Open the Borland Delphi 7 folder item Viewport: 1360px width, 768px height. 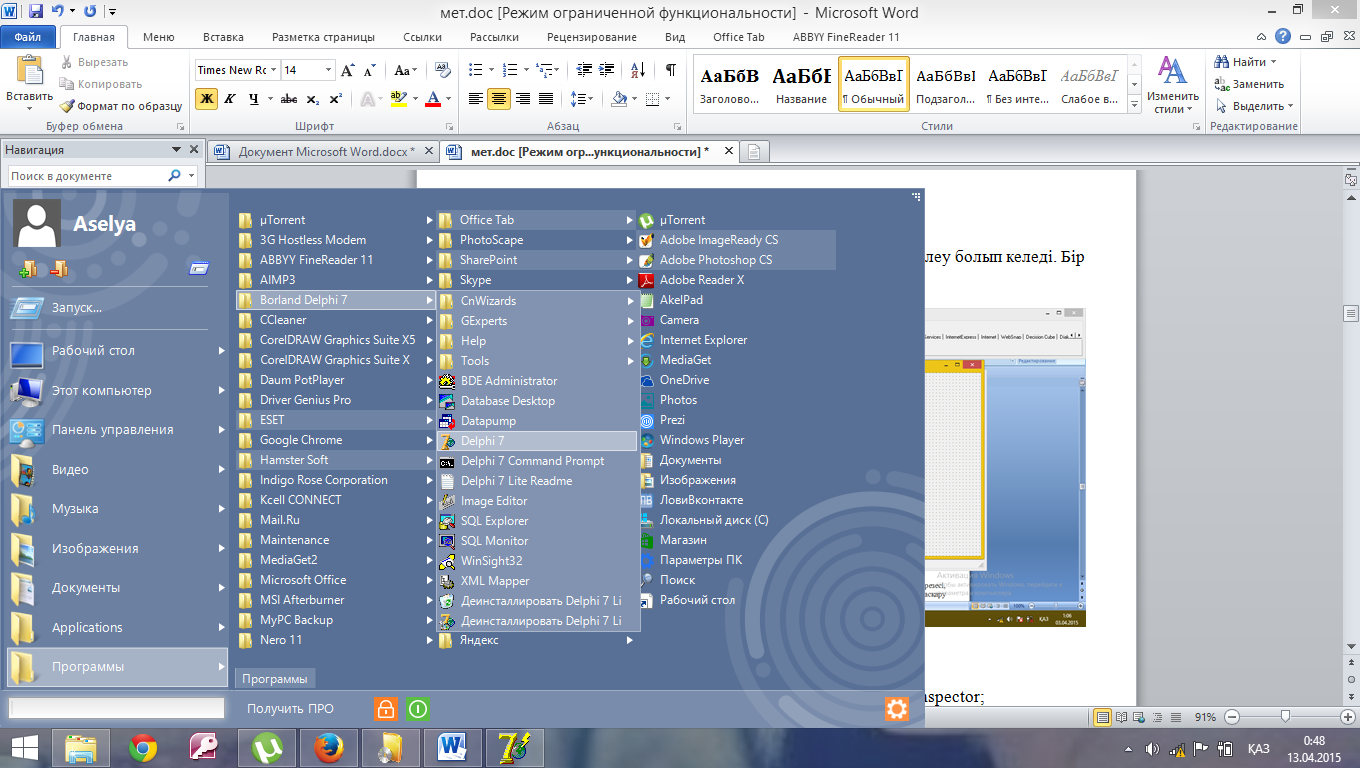tap(336, 300)
